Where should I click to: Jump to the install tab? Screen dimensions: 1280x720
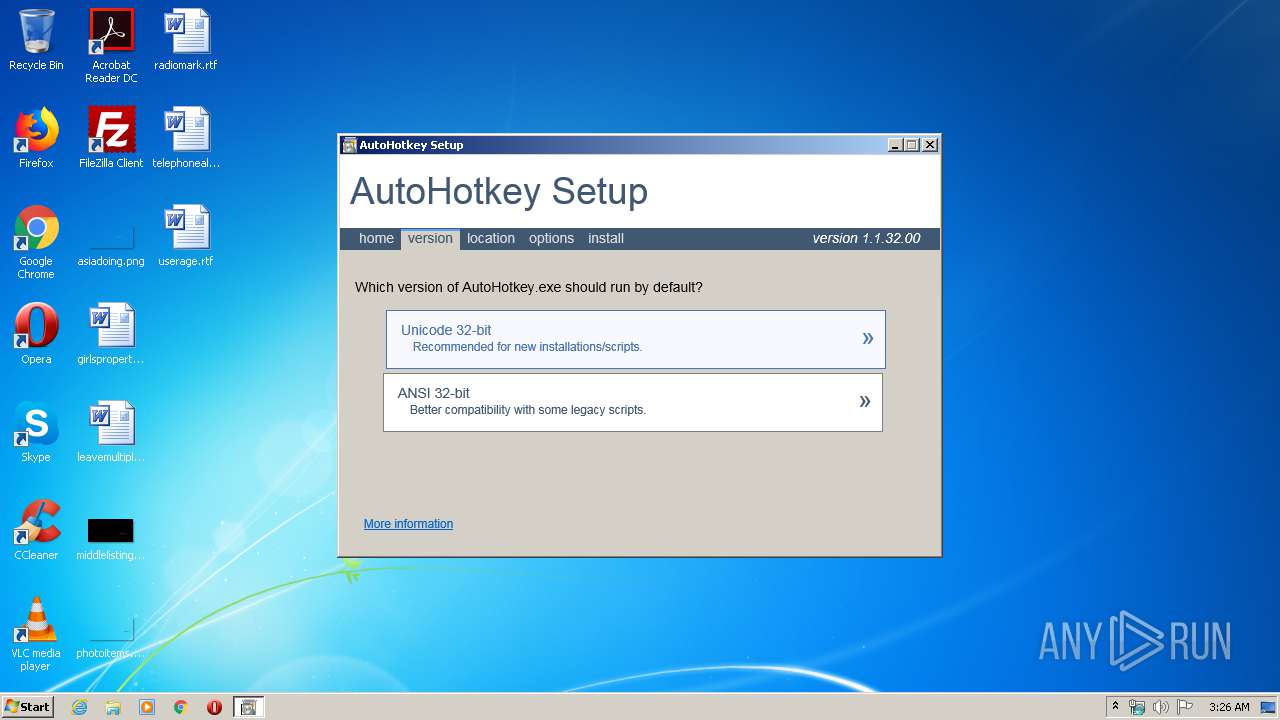(x=606, y=238)
